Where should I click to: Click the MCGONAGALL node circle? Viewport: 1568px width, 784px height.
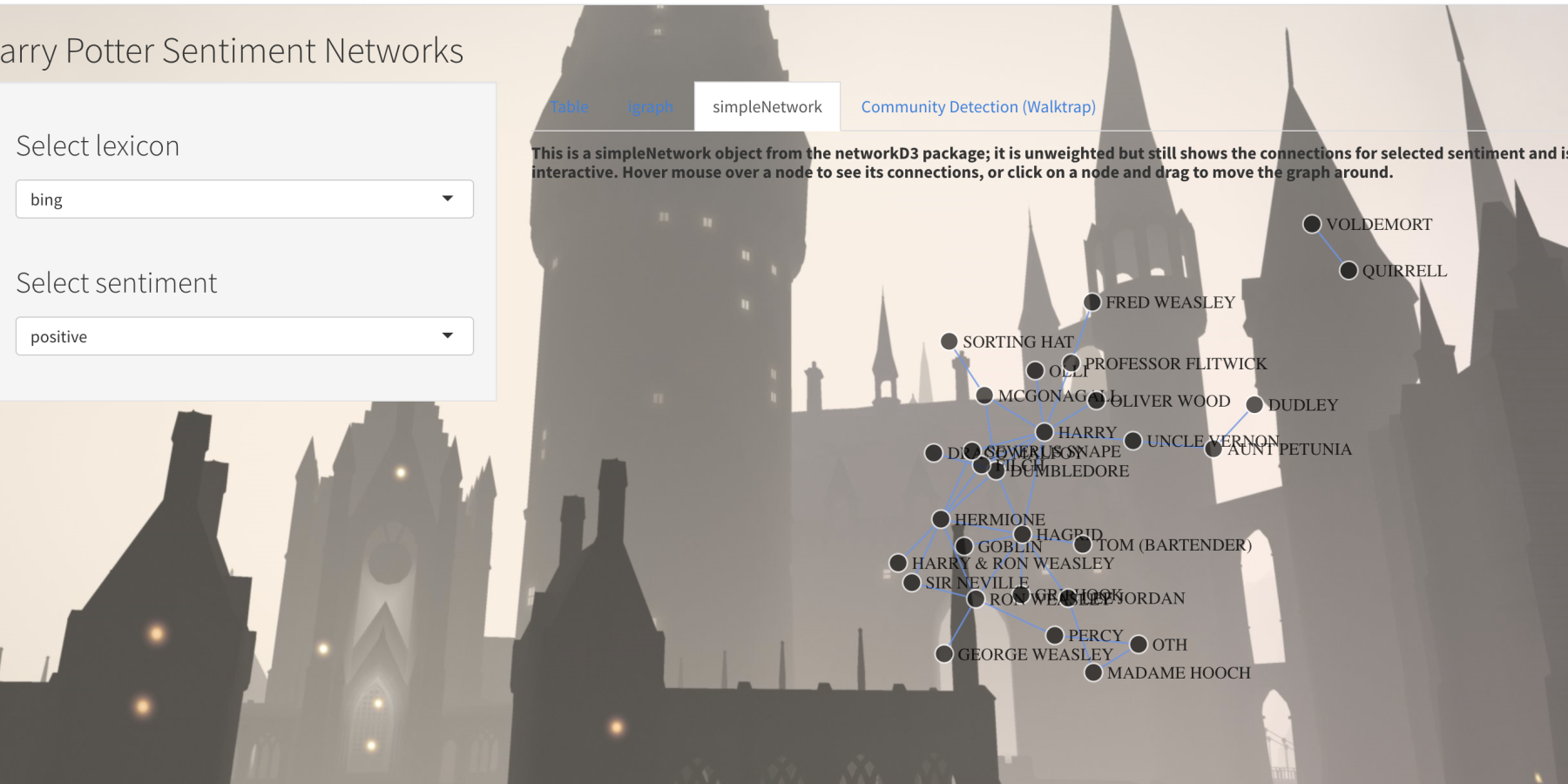[x=984, y=395]
